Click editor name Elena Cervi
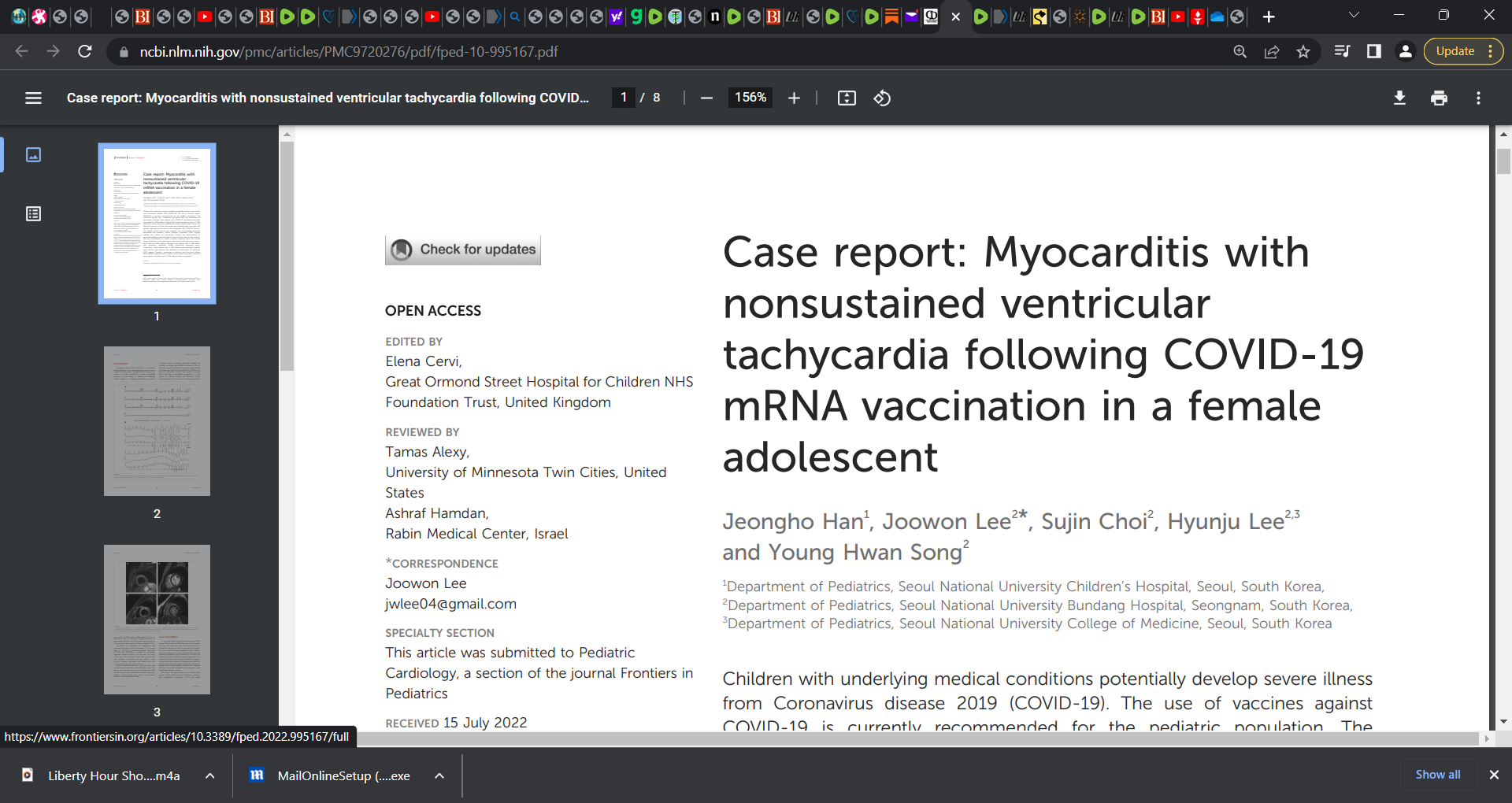Image resolution: width=1512 pixels, height=803 pixels. coord(423,361)
